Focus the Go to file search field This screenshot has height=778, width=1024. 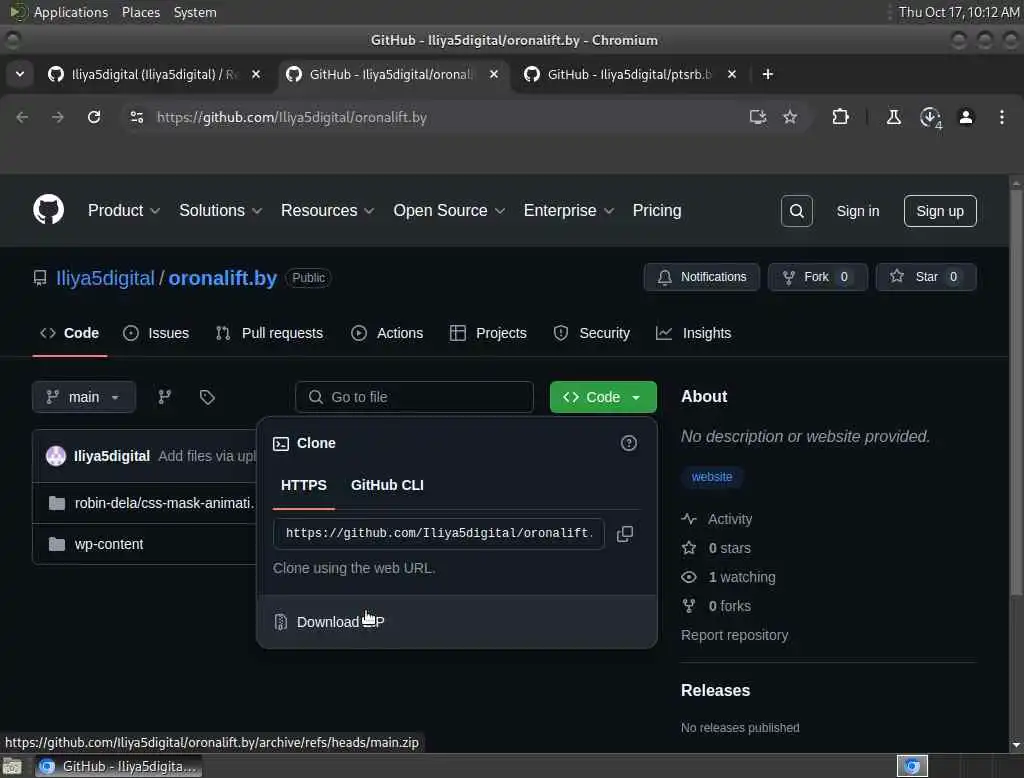click(414, 397)
